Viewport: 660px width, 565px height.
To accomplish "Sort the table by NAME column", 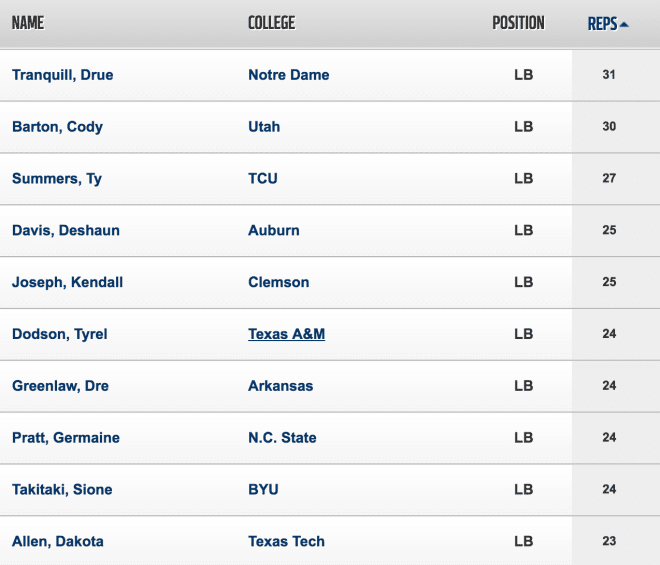I will click(x=28, y=23).
